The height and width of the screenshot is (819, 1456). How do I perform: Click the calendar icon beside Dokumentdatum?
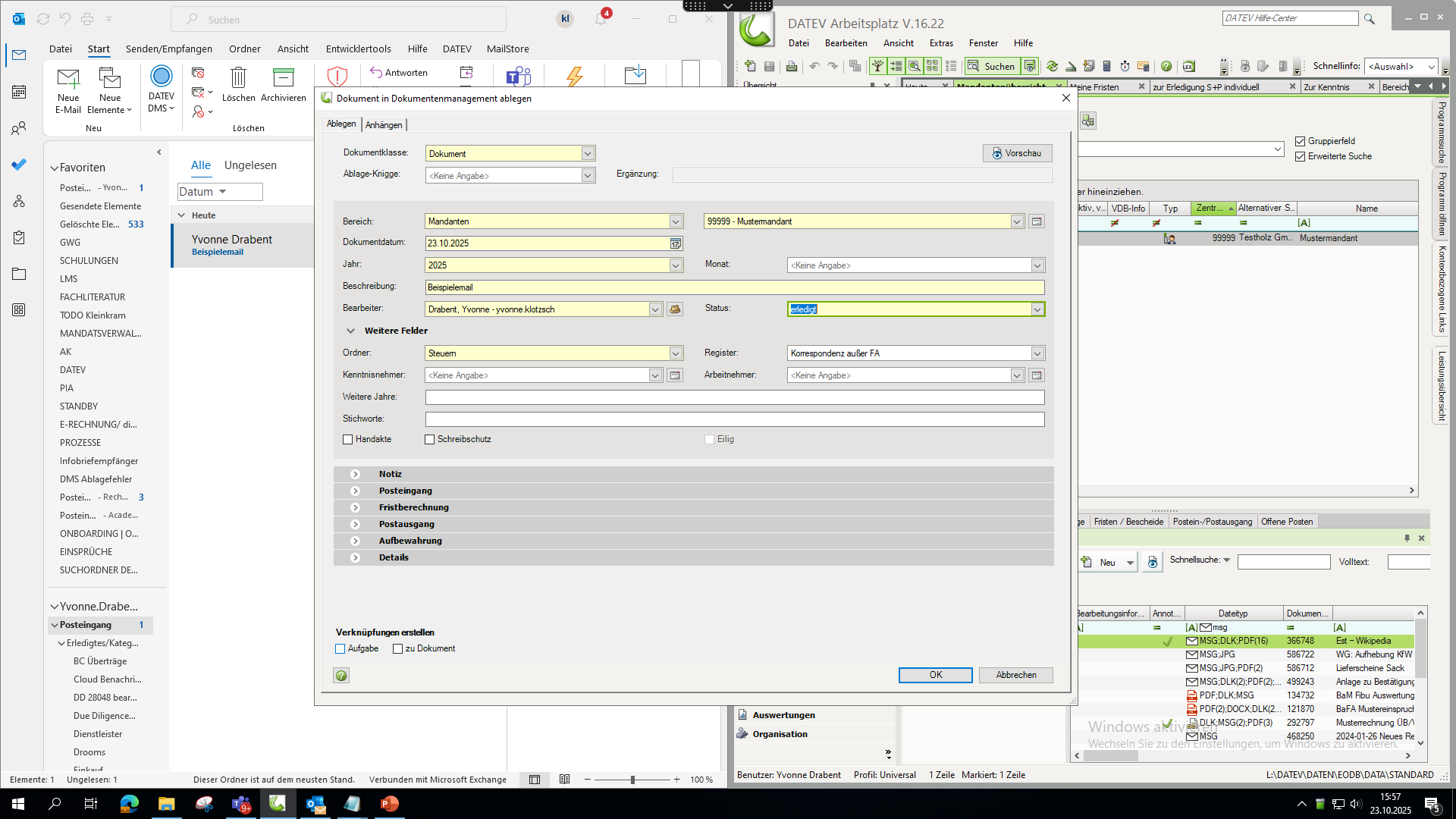click(675, 243)
